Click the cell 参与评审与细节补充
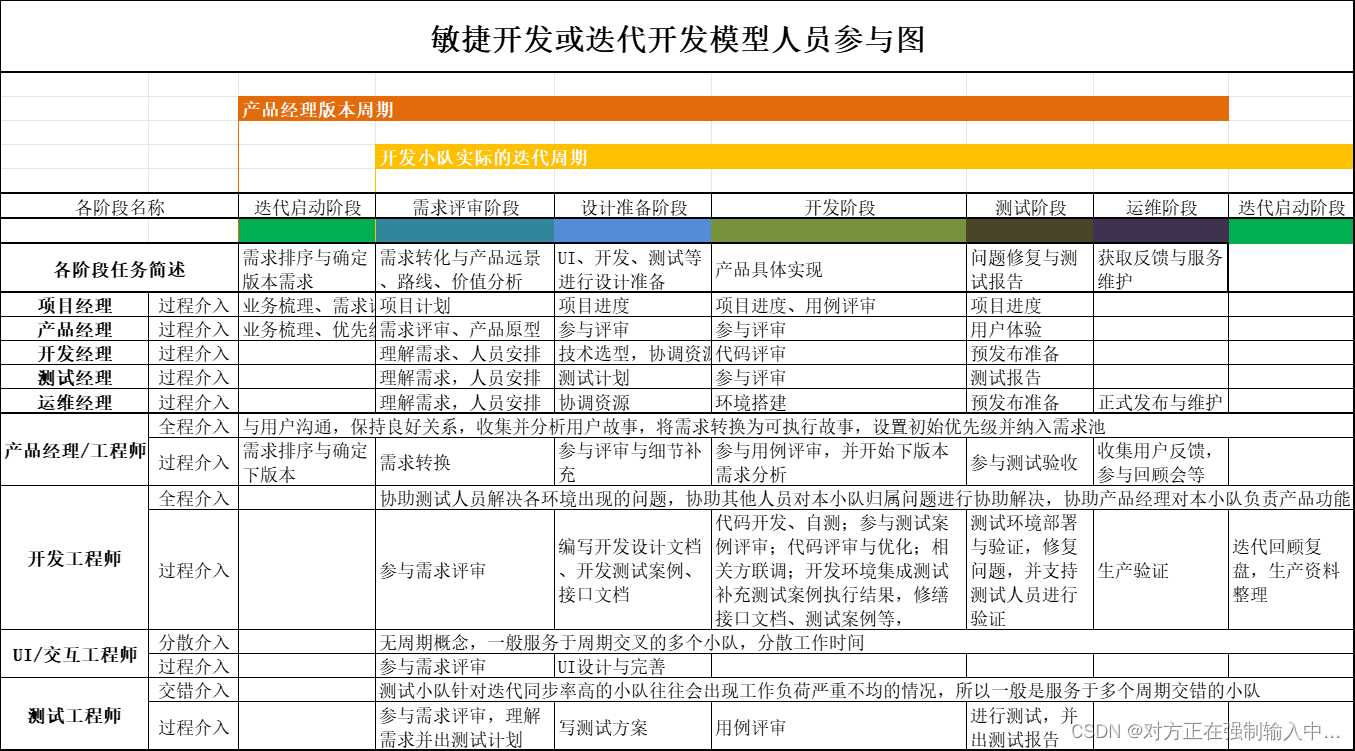This screenshot has height=751, width=1355. [634, 462]
